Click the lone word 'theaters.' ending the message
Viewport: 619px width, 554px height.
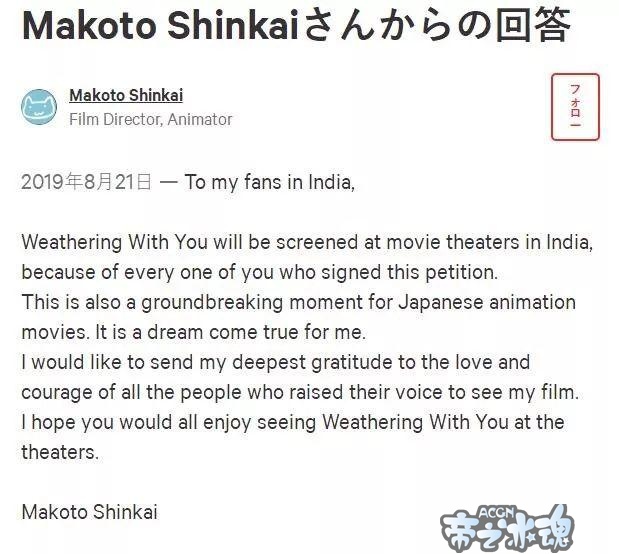(x=60, y=452)
